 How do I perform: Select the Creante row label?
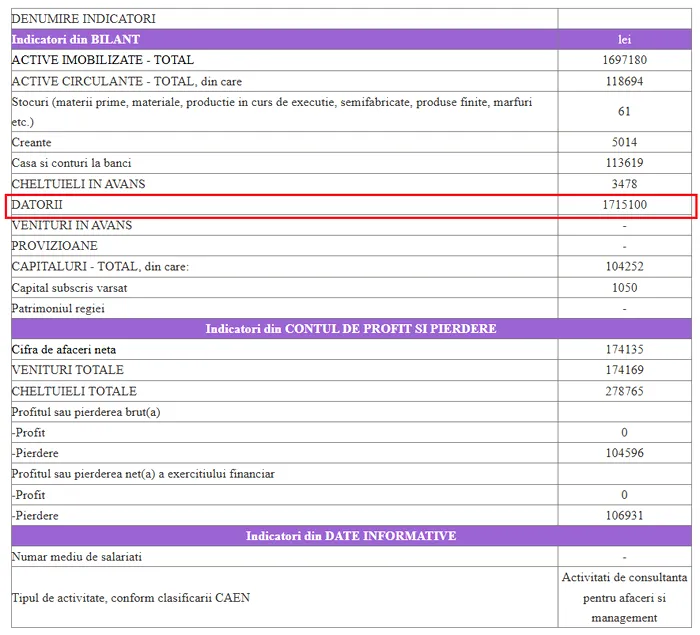point(31,142)
